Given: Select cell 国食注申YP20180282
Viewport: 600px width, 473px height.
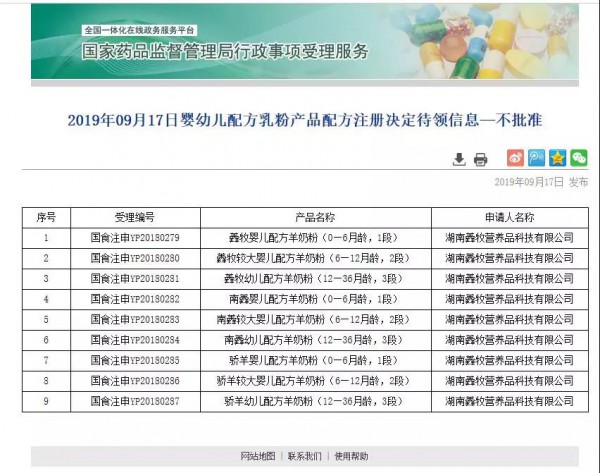Looking at the screenshot, I should (x=135, y=299).
